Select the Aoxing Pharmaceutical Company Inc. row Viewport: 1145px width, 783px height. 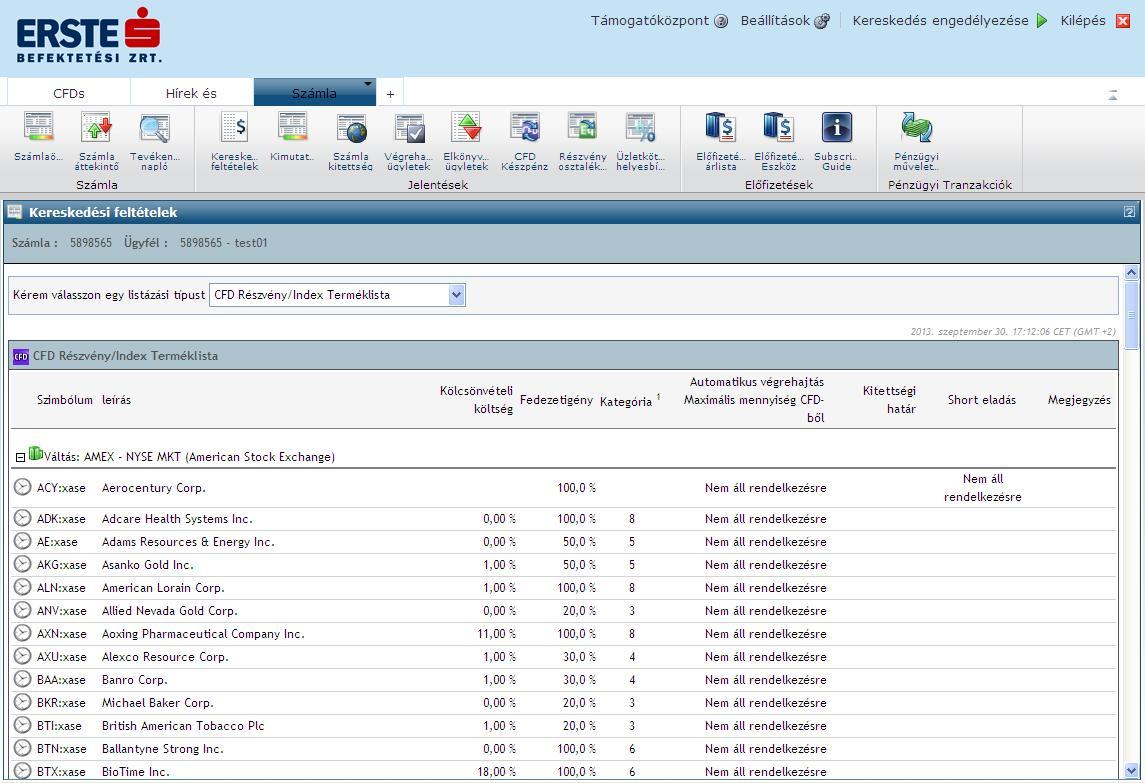point(563,633)
